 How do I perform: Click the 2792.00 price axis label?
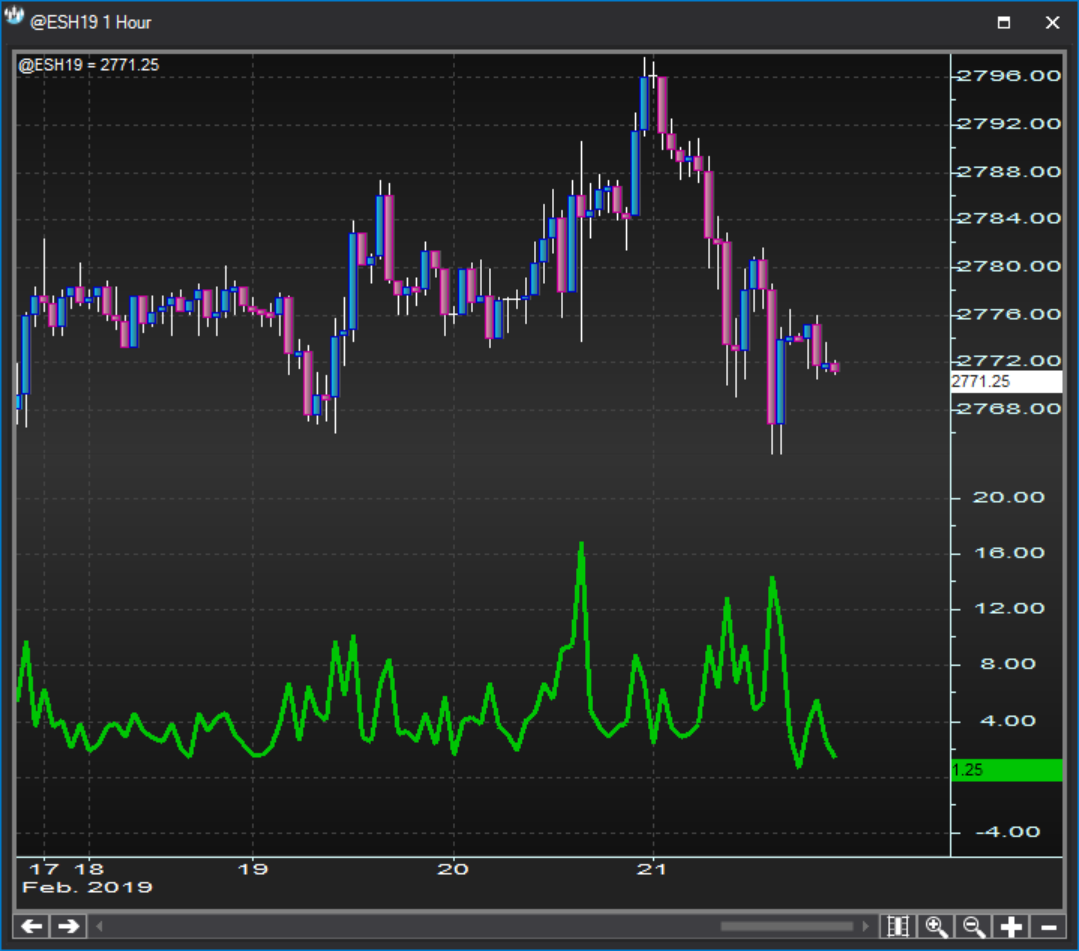1009,124
